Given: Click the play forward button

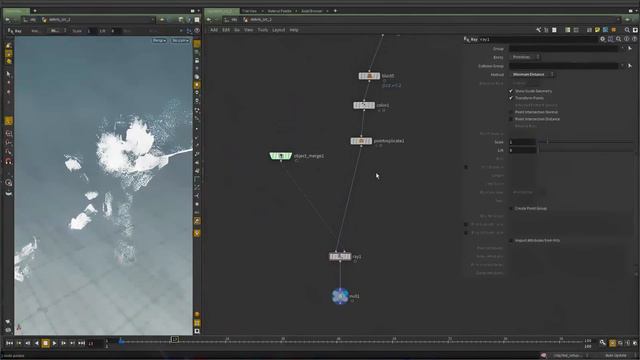Looking at the screenshot, I should click(54, 343).
